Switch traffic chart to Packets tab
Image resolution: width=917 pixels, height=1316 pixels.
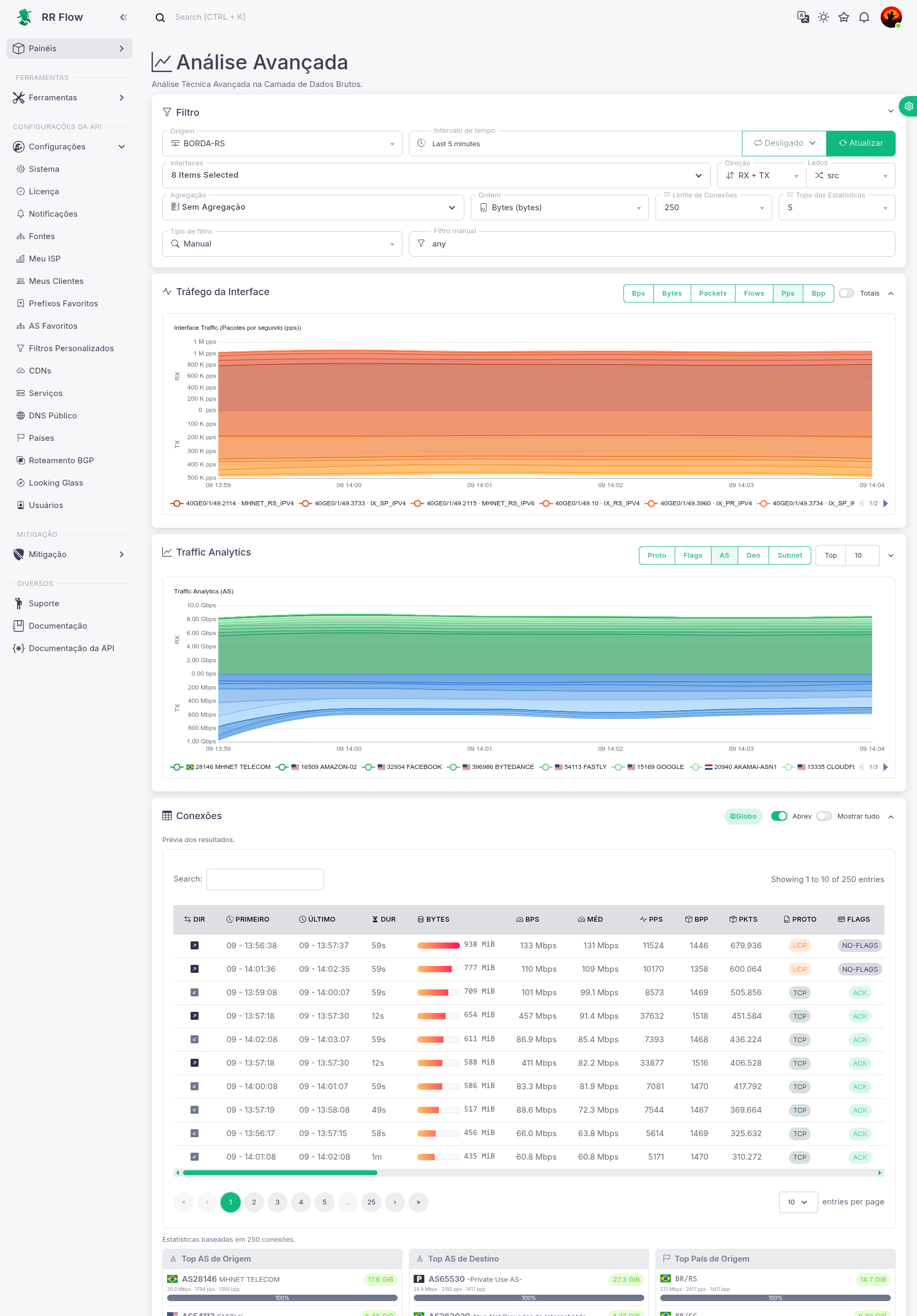pos(713,294)
